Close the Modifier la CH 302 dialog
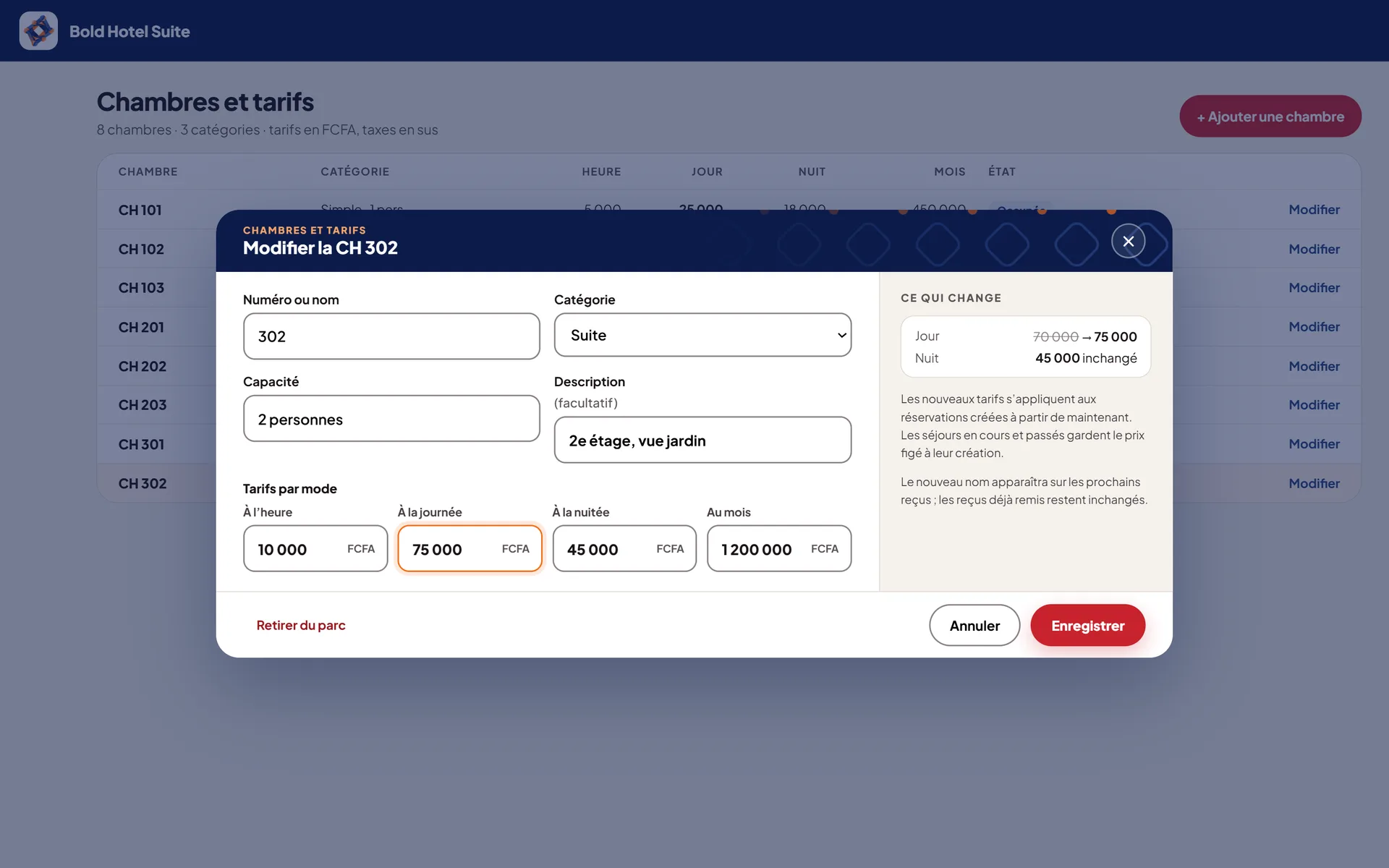Image resolution: width=1389 pixels, height=868 pixels. [1128, 242]
